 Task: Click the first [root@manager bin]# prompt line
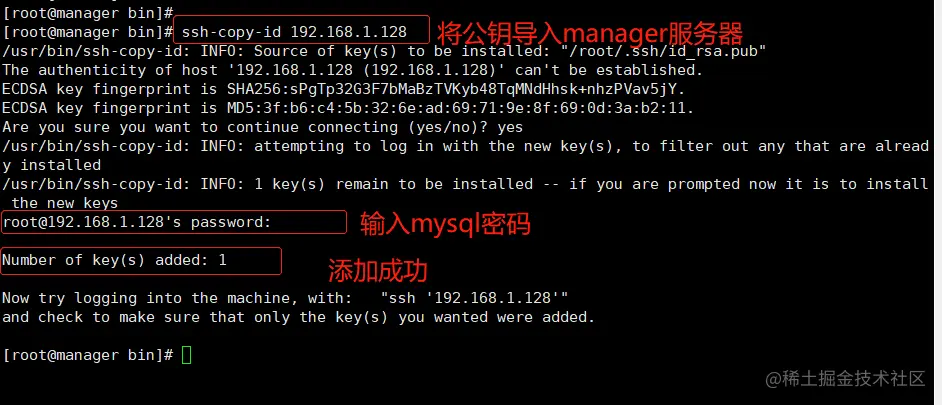(x=88, y=13)
